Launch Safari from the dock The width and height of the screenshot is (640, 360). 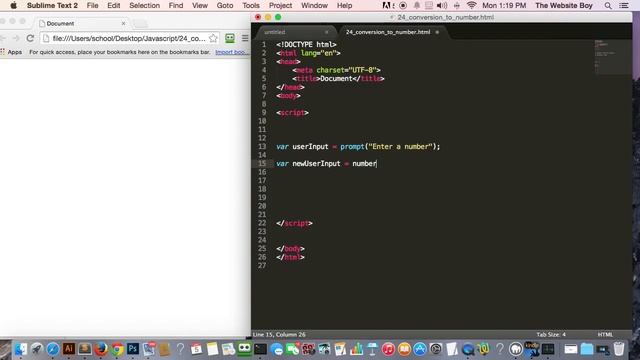[53, 349]
